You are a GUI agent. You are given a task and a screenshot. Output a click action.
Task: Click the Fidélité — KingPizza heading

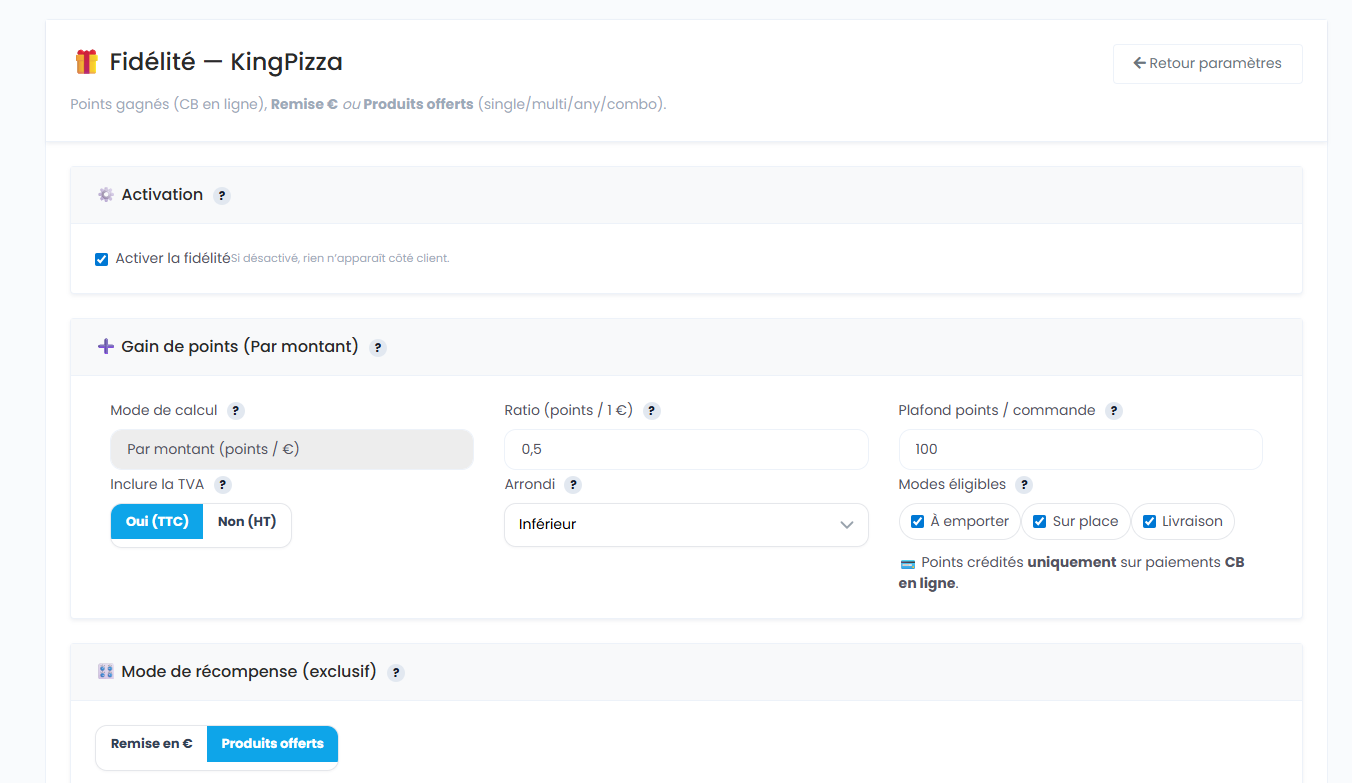226,62
